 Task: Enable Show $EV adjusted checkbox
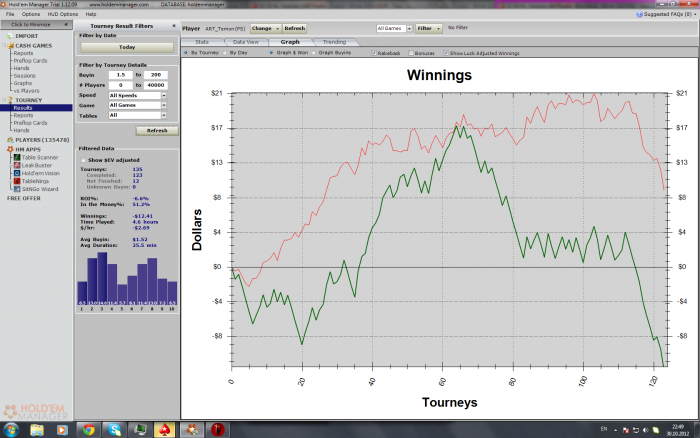tap(83, 160)
